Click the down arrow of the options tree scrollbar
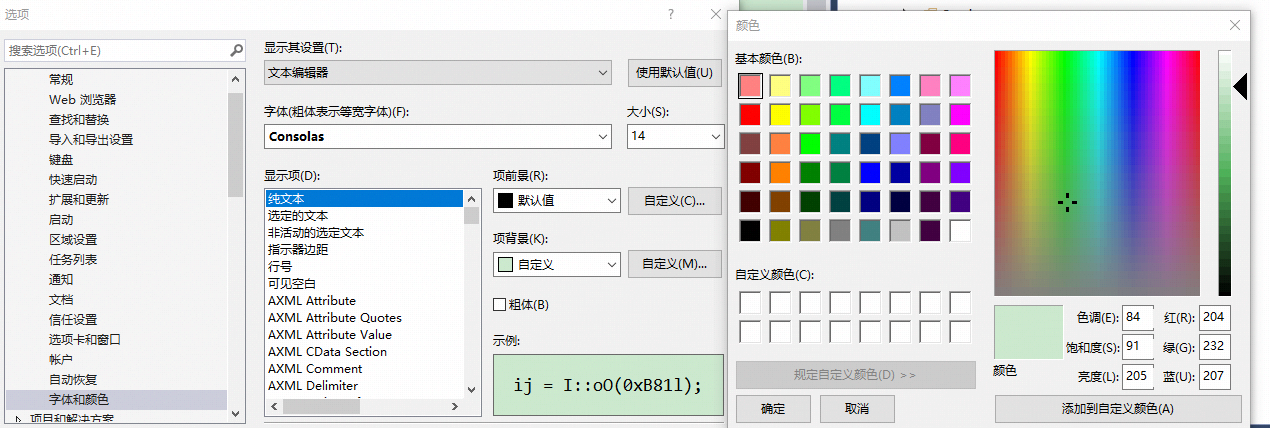Screen dimensions: 1270x428 click(236, 412)
